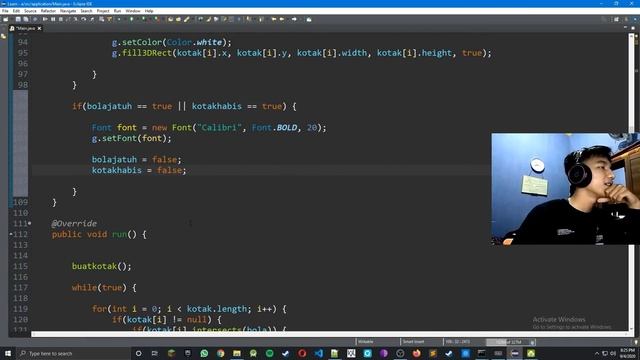Image resolution: width=640 pixels, height=360 pixels.
Task: Navigate forward with right arrow icon
Action: point(294,19)
